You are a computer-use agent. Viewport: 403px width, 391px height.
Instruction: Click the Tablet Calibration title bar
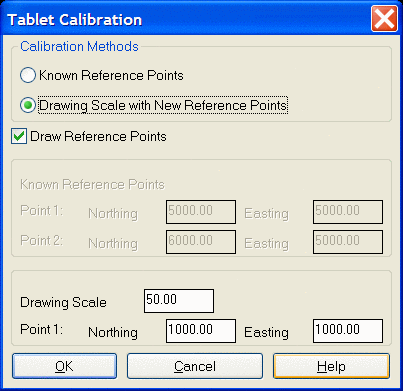tap(187, 19)
